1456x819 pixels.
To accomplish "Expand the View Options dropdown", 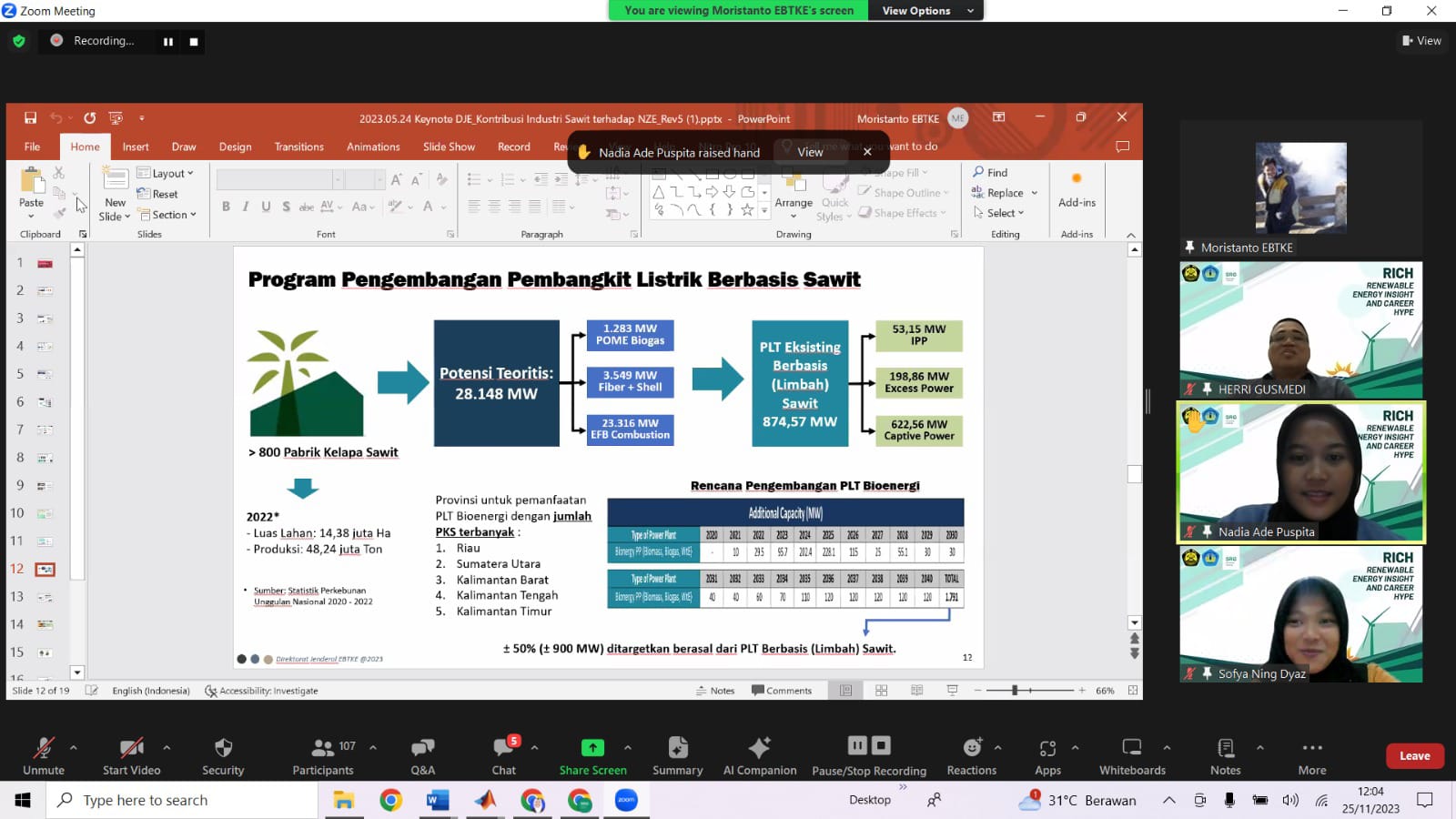I will click(926, 11).
